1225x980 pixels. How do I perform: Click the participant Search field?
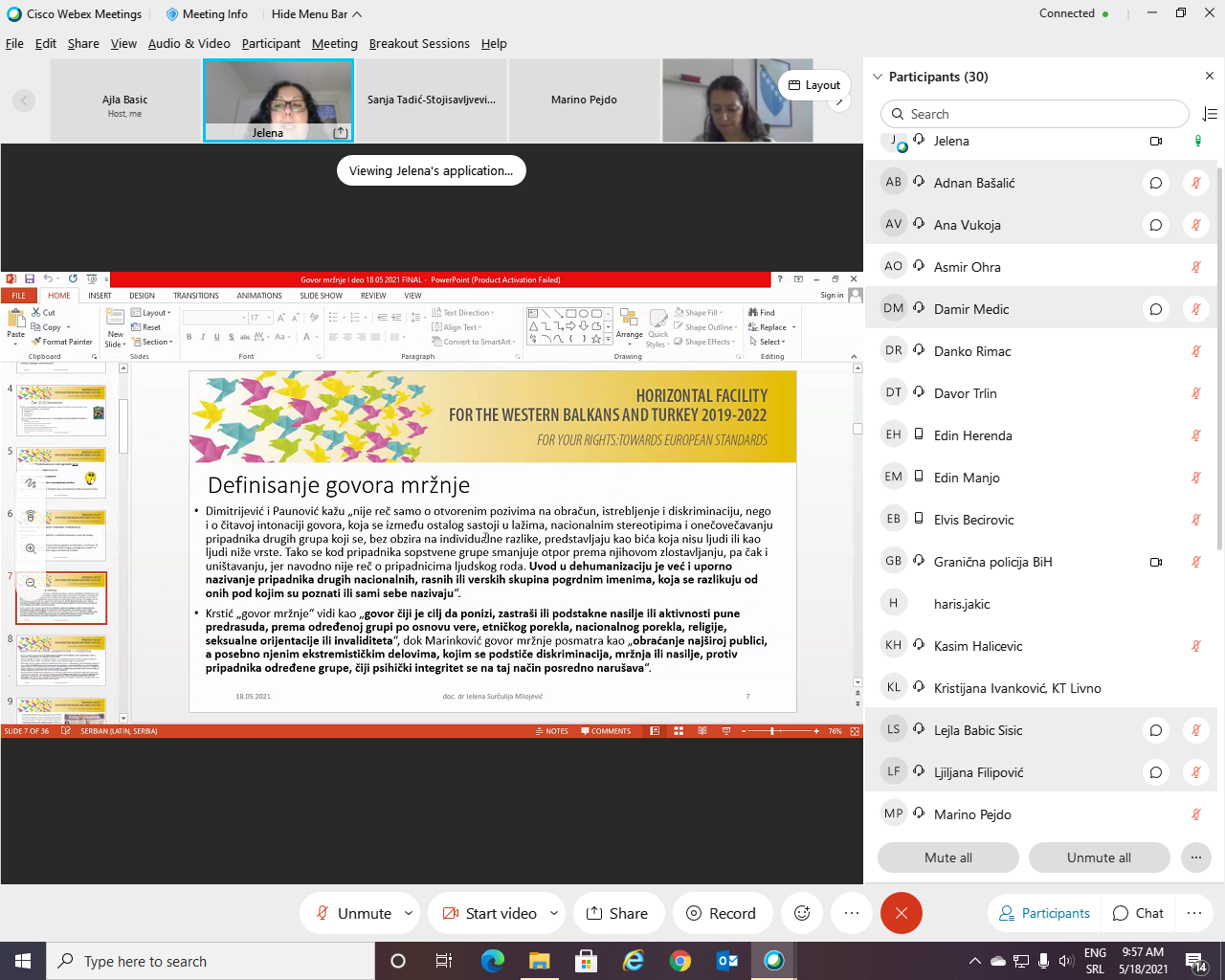(1034, 114)
